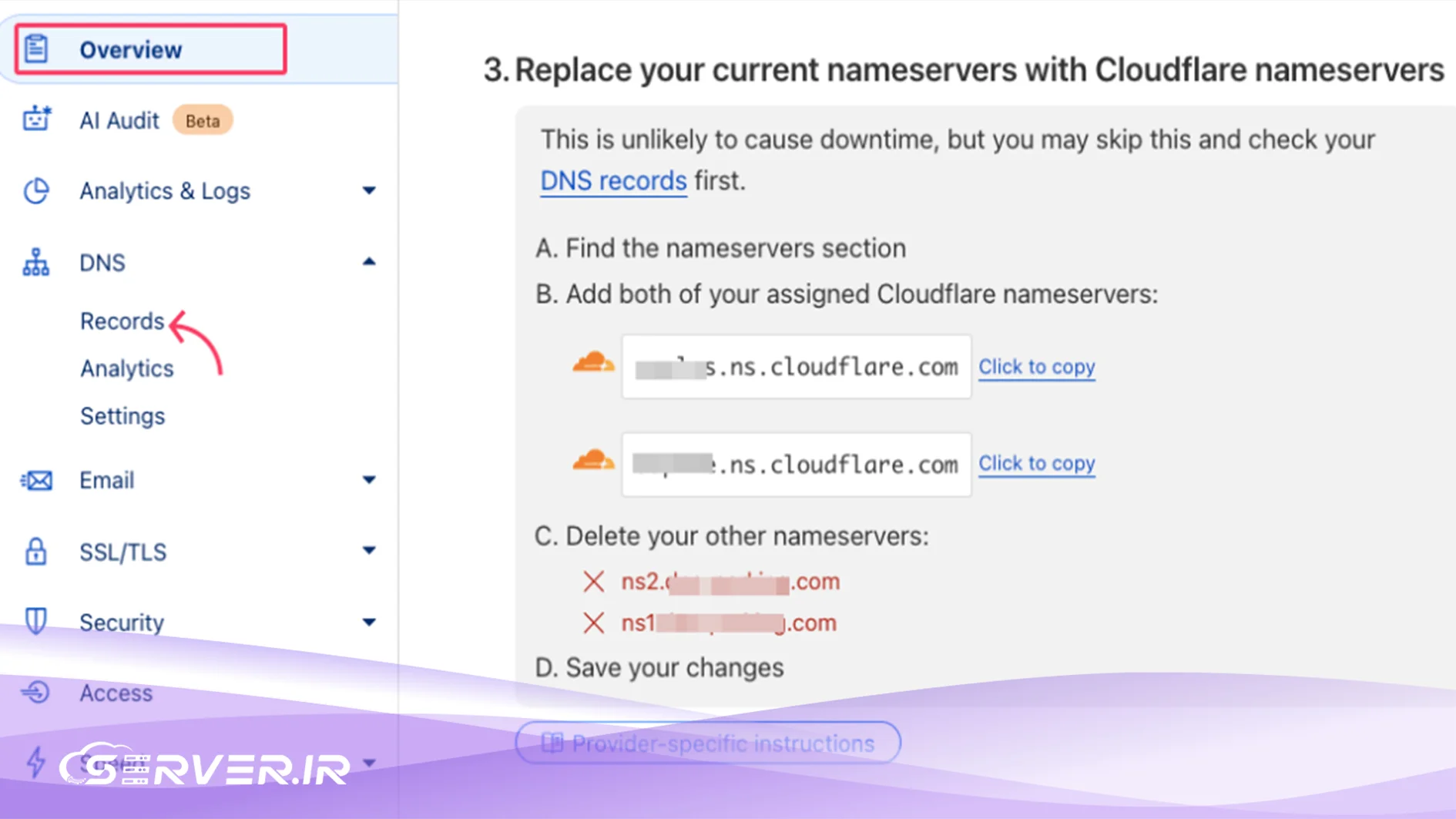Click the "C. Delete your other nameservers:" text
Screen dimensions: 1456x819
[732, 536]
